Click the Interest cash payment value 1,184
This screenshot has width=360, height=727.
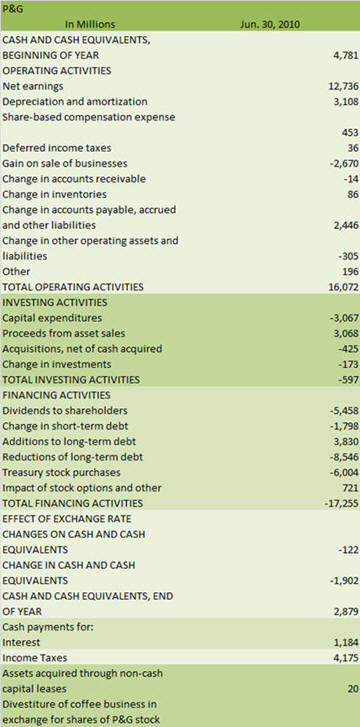coord(346,642)
